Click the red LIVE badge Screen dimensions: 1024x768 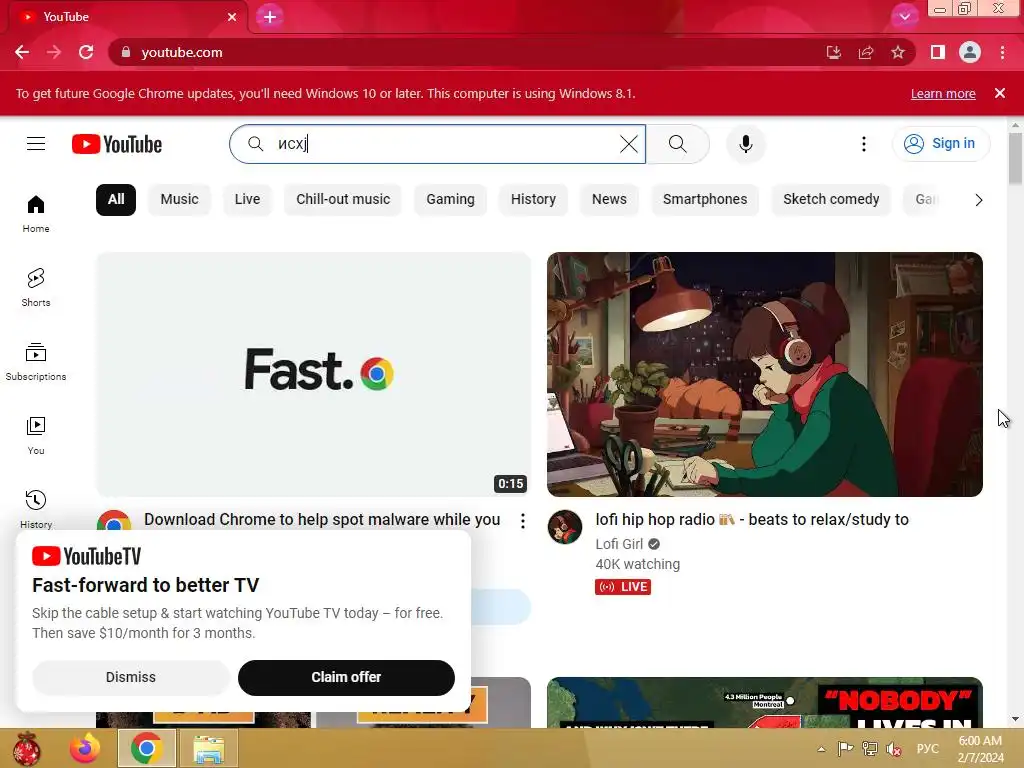coord(623,586)
